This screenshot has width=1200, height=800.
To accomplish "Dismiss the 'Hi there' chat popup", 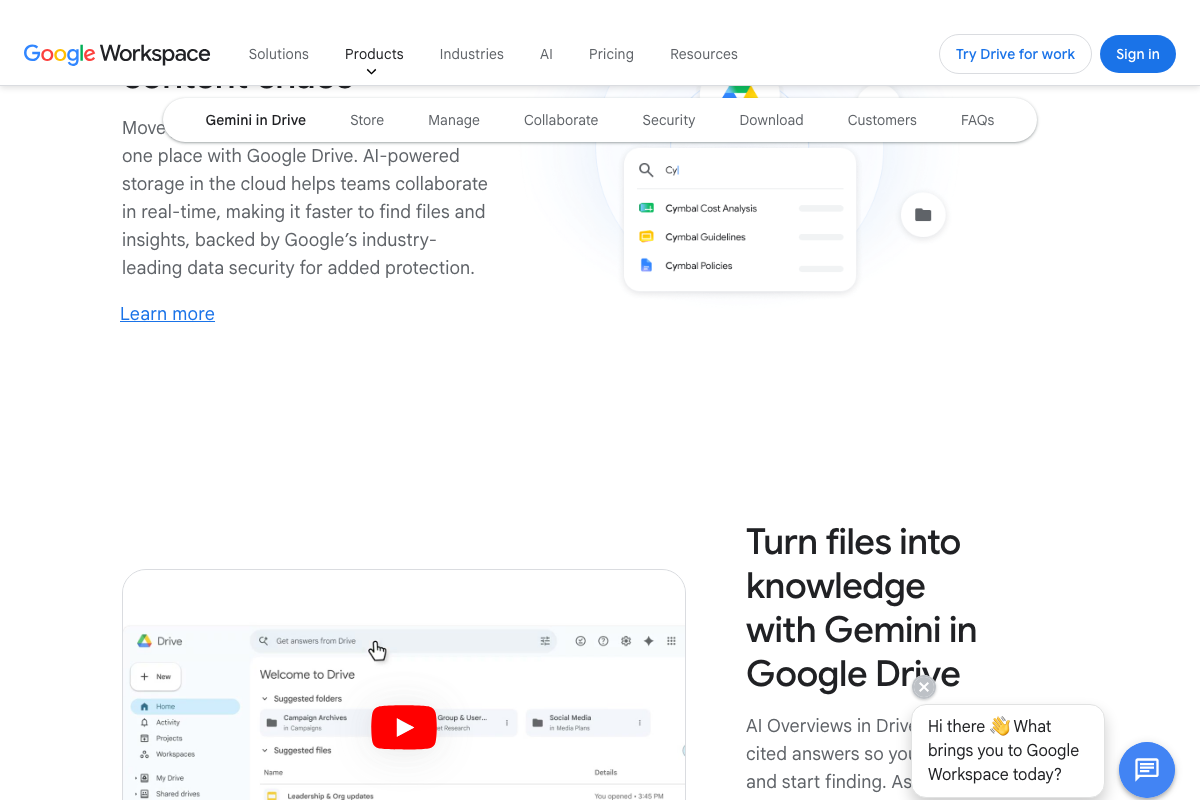I will pyautogui.click(x=924, y=687).
